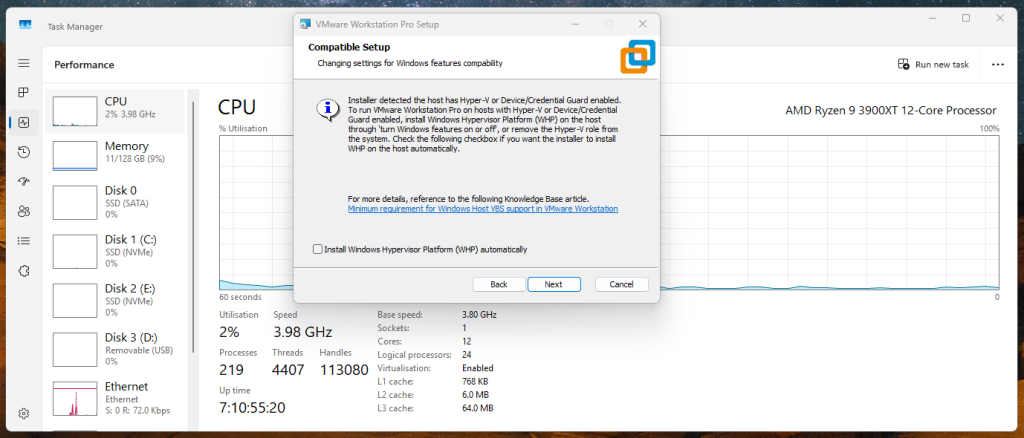Viewport: 1024px width, 438px height.
Task: Cancel the VMware Workstation Pro setup
Action: pyautogui.click(x=621, y=284)
